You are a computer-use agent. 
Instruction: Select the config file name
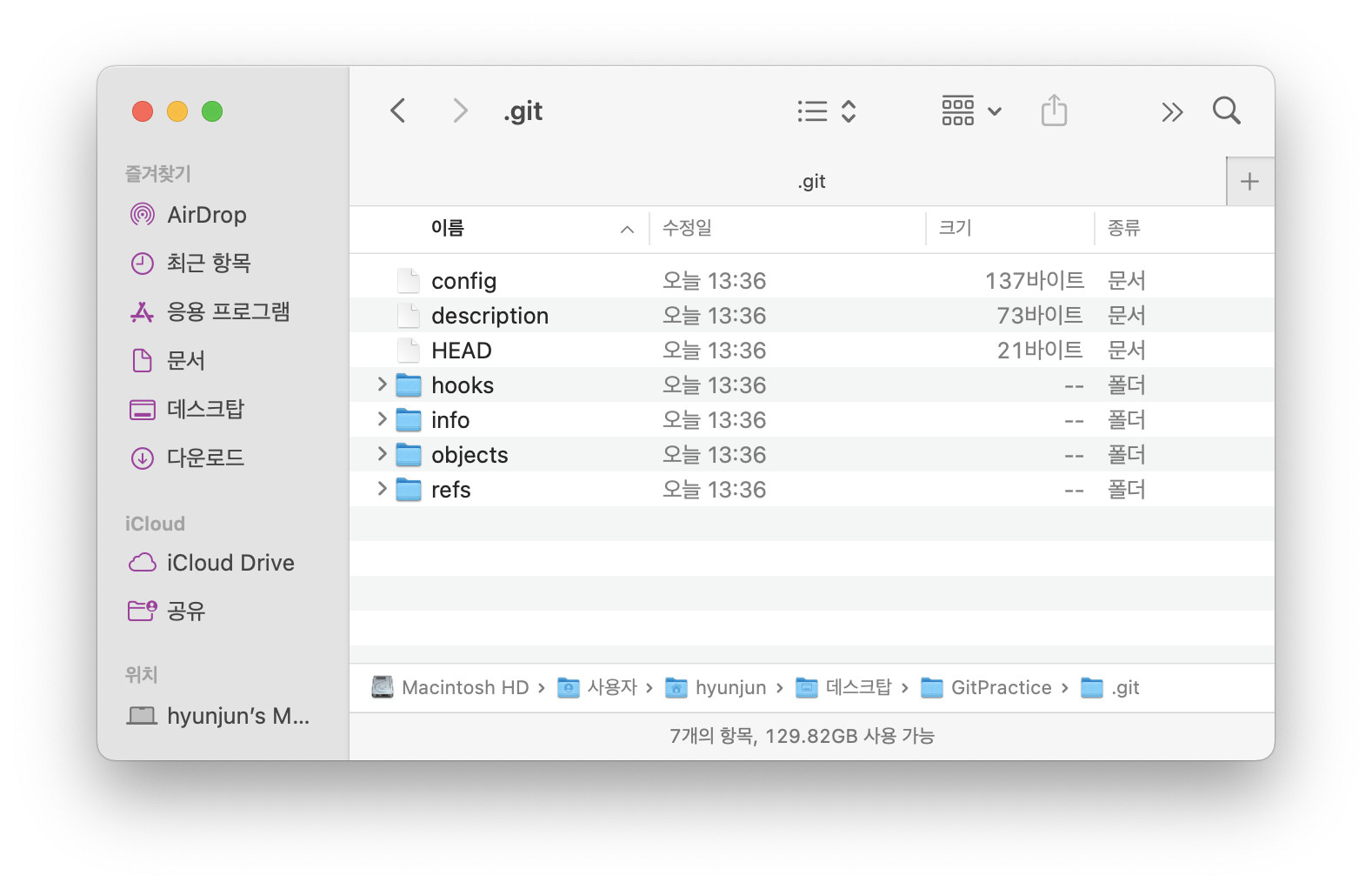pyautogui.click(x=463, y=281)
